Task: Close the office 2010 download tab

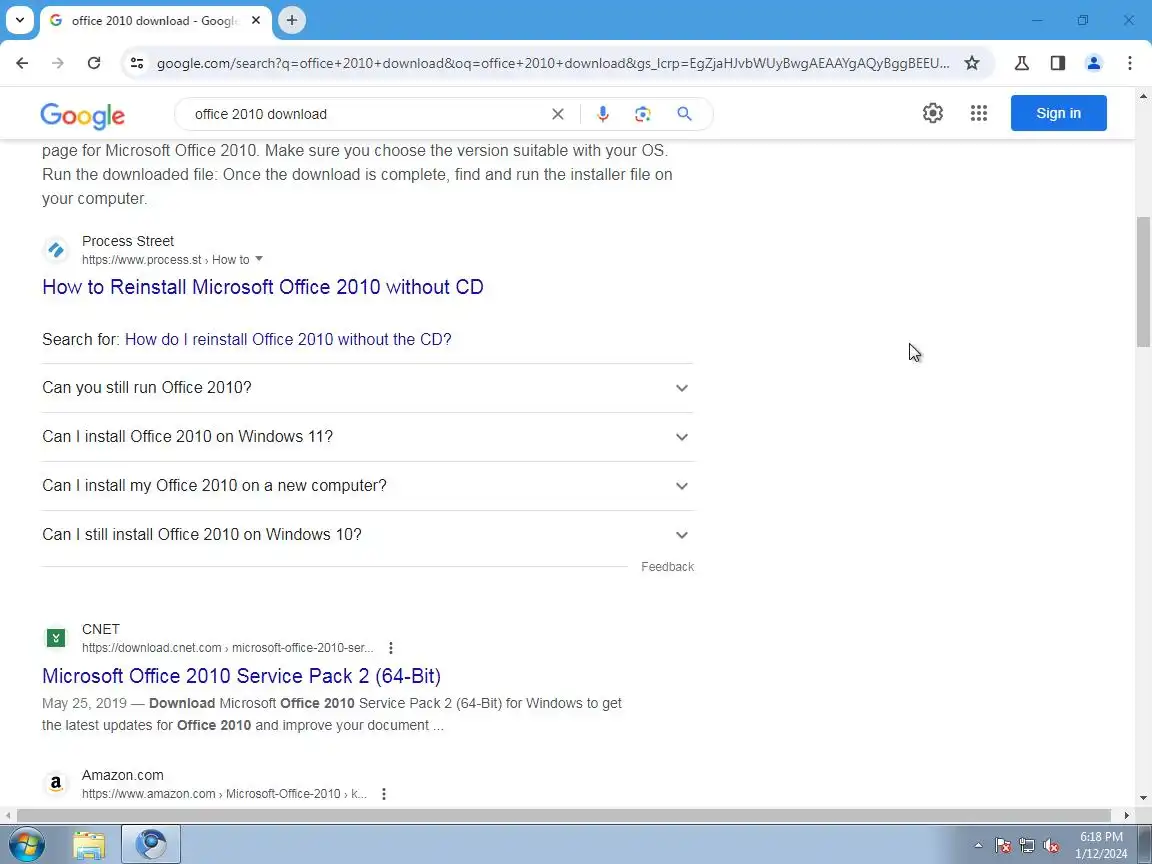Action: 256,21
